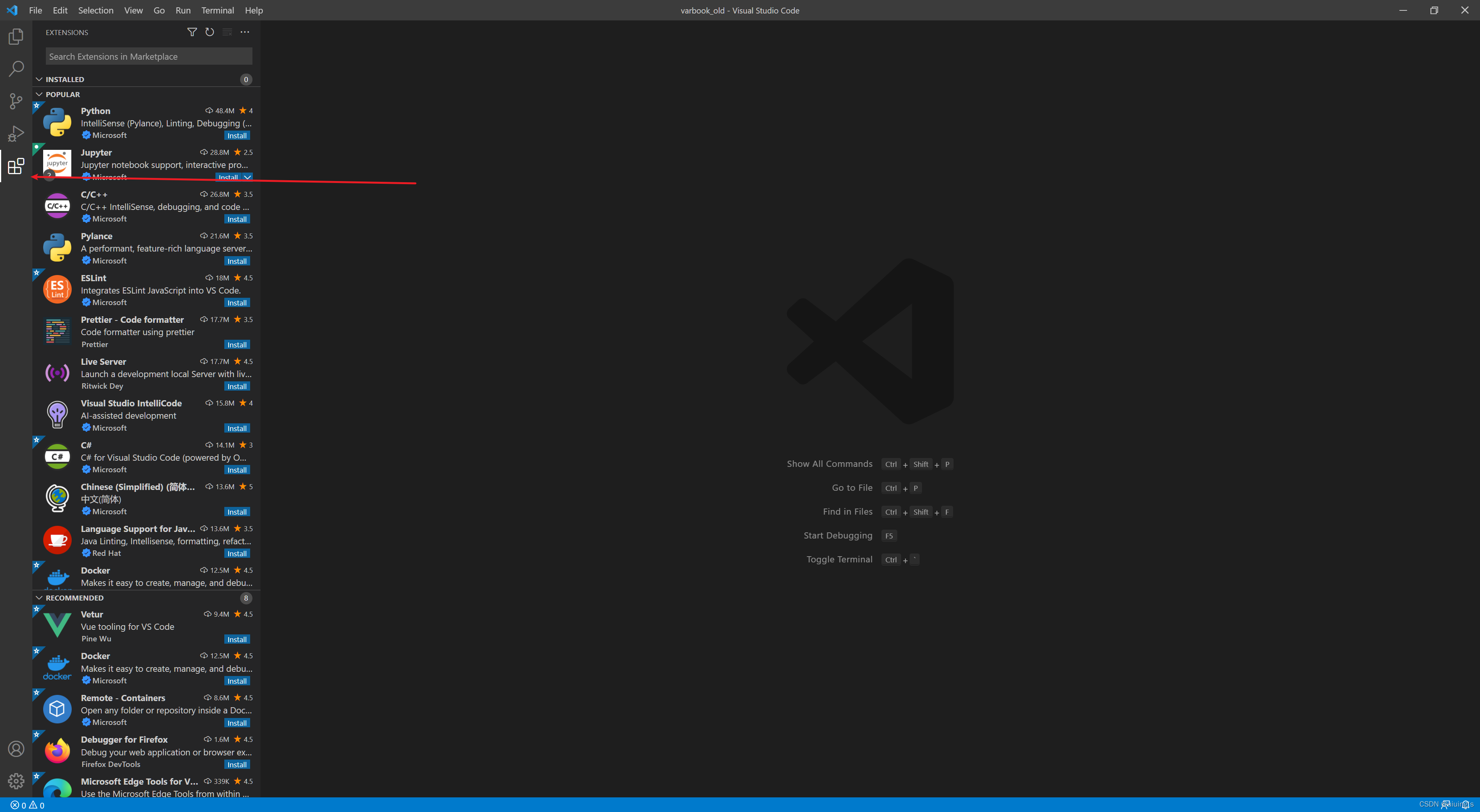Click the notifications bell in status bar

1465,805
